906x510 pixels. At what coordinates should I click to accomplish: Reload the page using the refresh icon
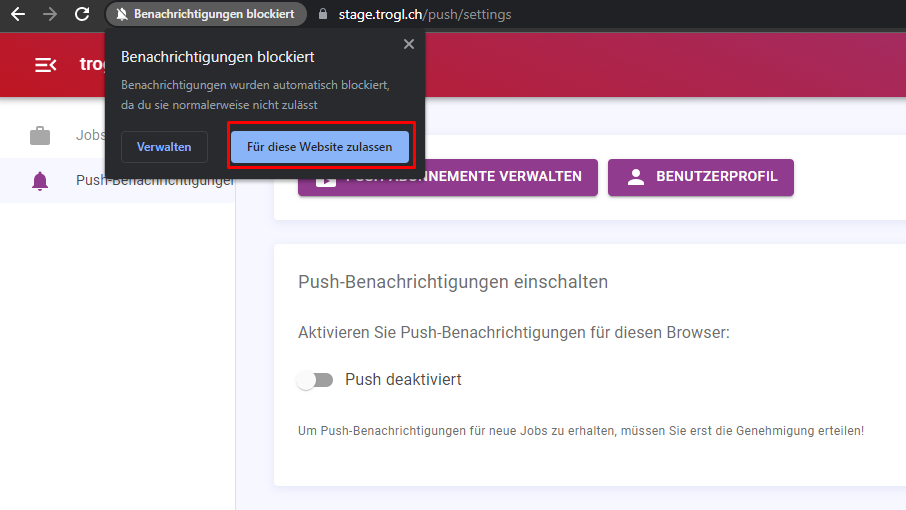click(x=82, y=14)
